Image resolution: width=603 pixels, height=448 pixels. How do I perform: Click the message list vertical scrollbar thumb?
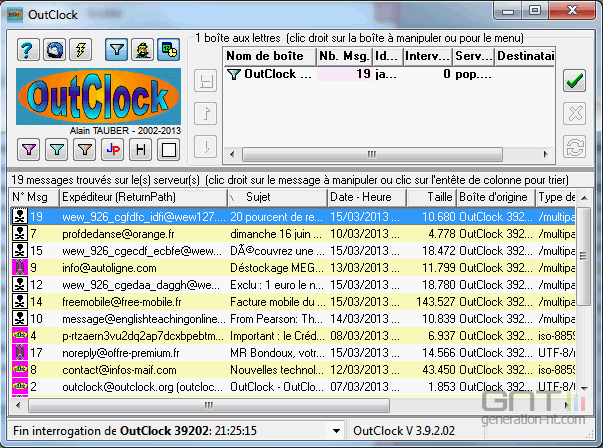coord(583,256)
